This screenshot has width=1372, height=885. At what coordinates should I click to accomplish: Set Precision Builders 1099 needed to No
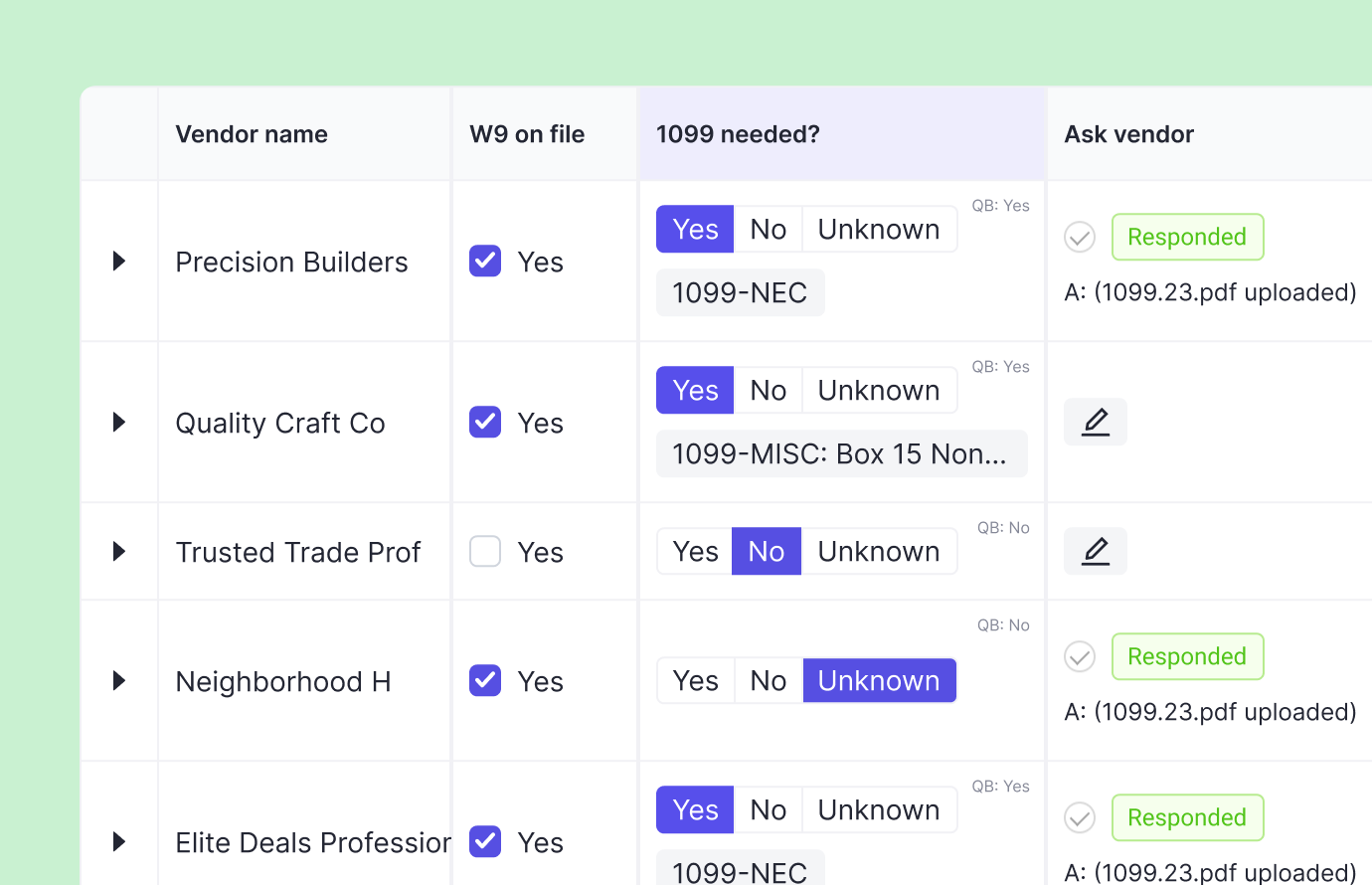point(768,229)
